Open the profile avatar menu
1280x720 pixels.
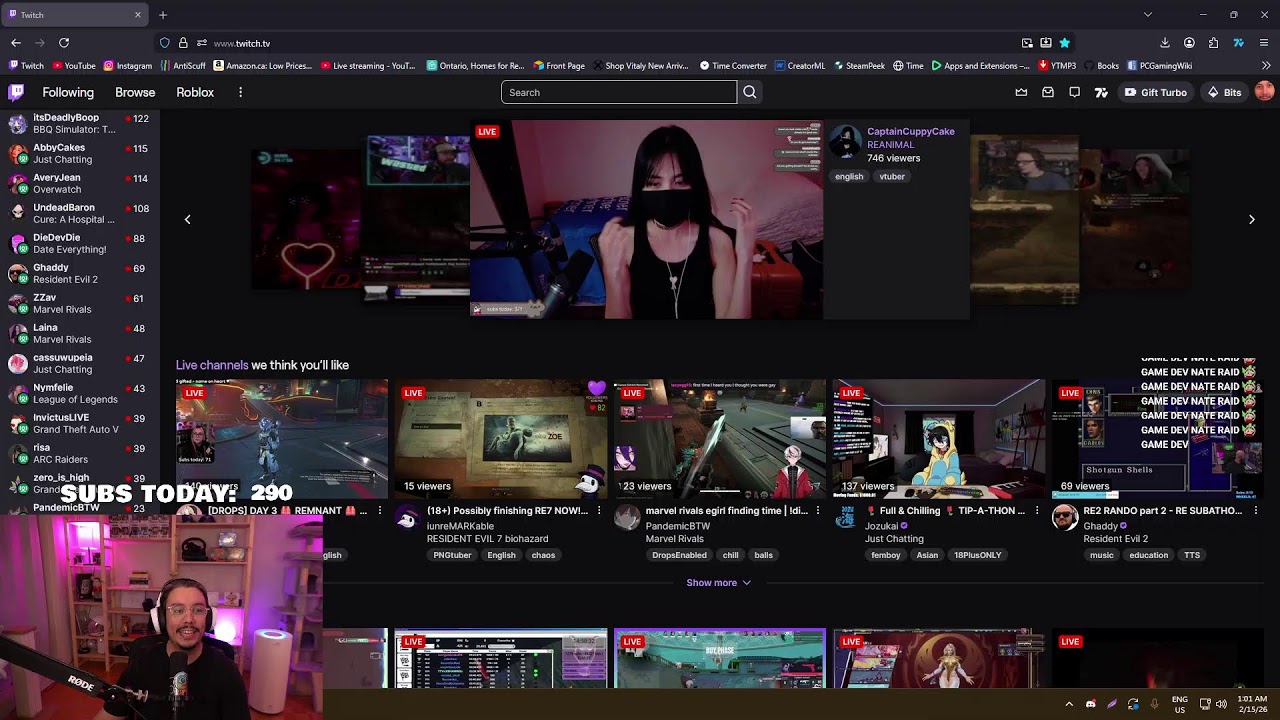(x=1264, y=92)
